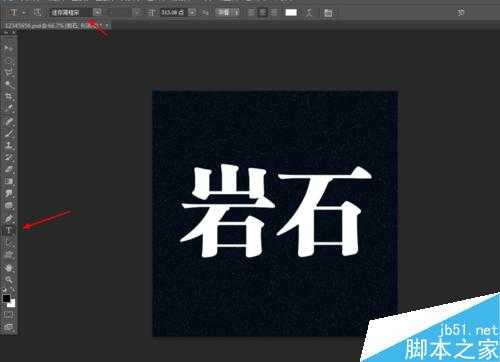Expand the font style dropdown

(137, 13)
